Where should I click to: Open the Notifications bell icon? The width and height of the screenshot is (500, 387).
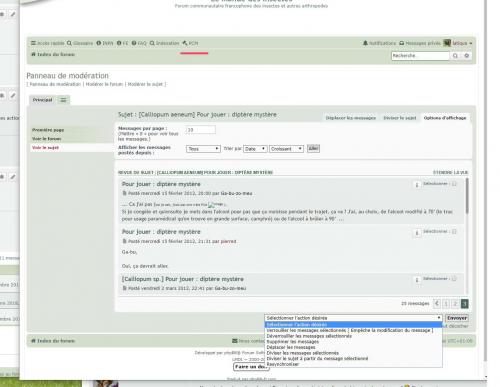pos(365,43)
